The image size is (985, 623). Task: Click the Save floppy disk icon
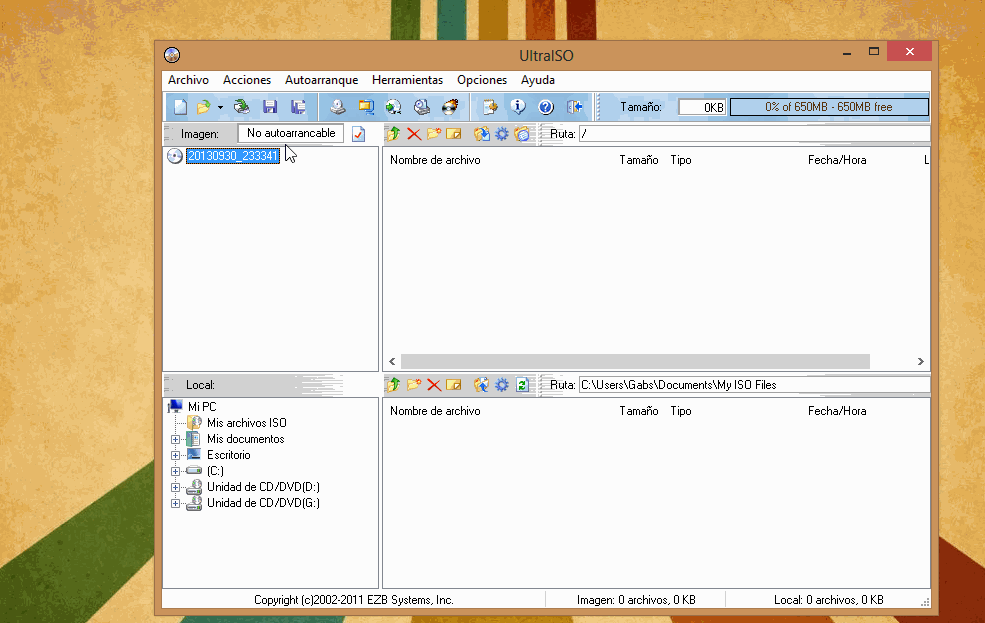[270, 107]
